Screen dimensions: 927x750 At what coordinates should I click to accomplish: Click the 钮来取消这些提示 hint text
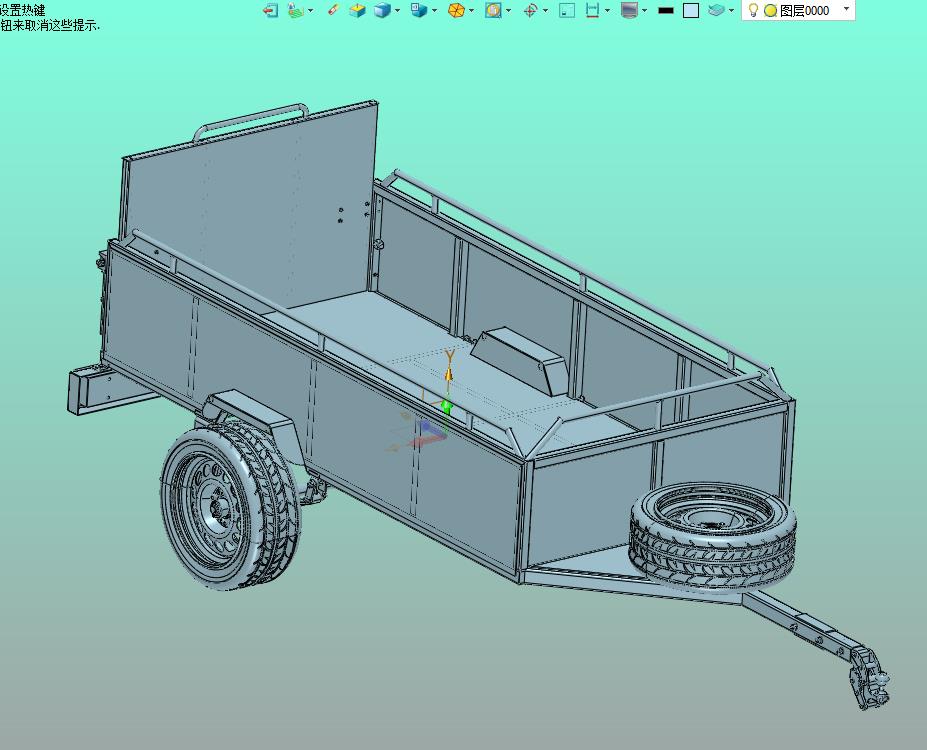tap(50, 25)
